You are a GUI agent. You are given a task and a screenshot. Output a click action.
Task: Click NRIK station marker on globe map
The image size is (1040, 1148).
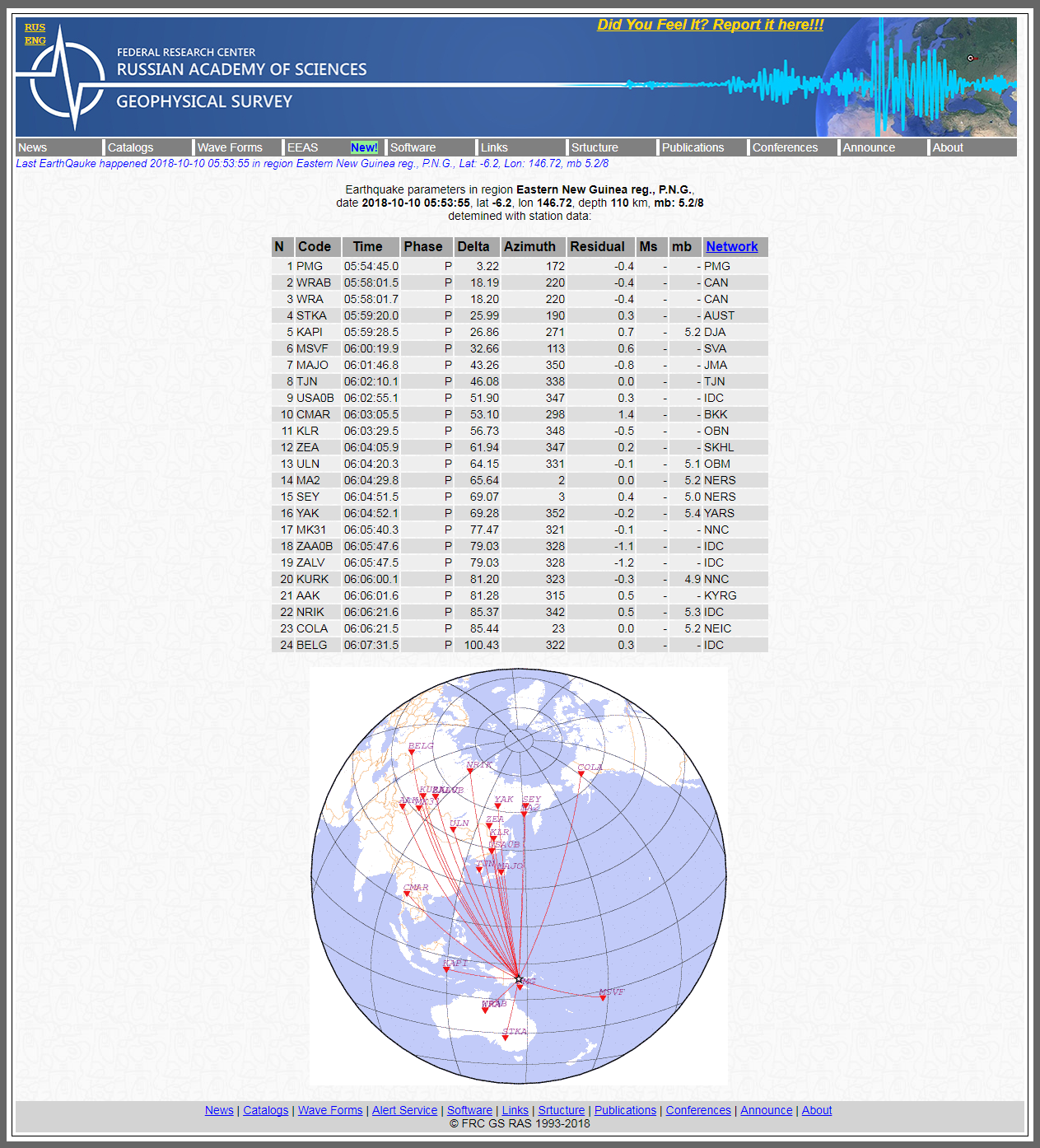point(470,771)
